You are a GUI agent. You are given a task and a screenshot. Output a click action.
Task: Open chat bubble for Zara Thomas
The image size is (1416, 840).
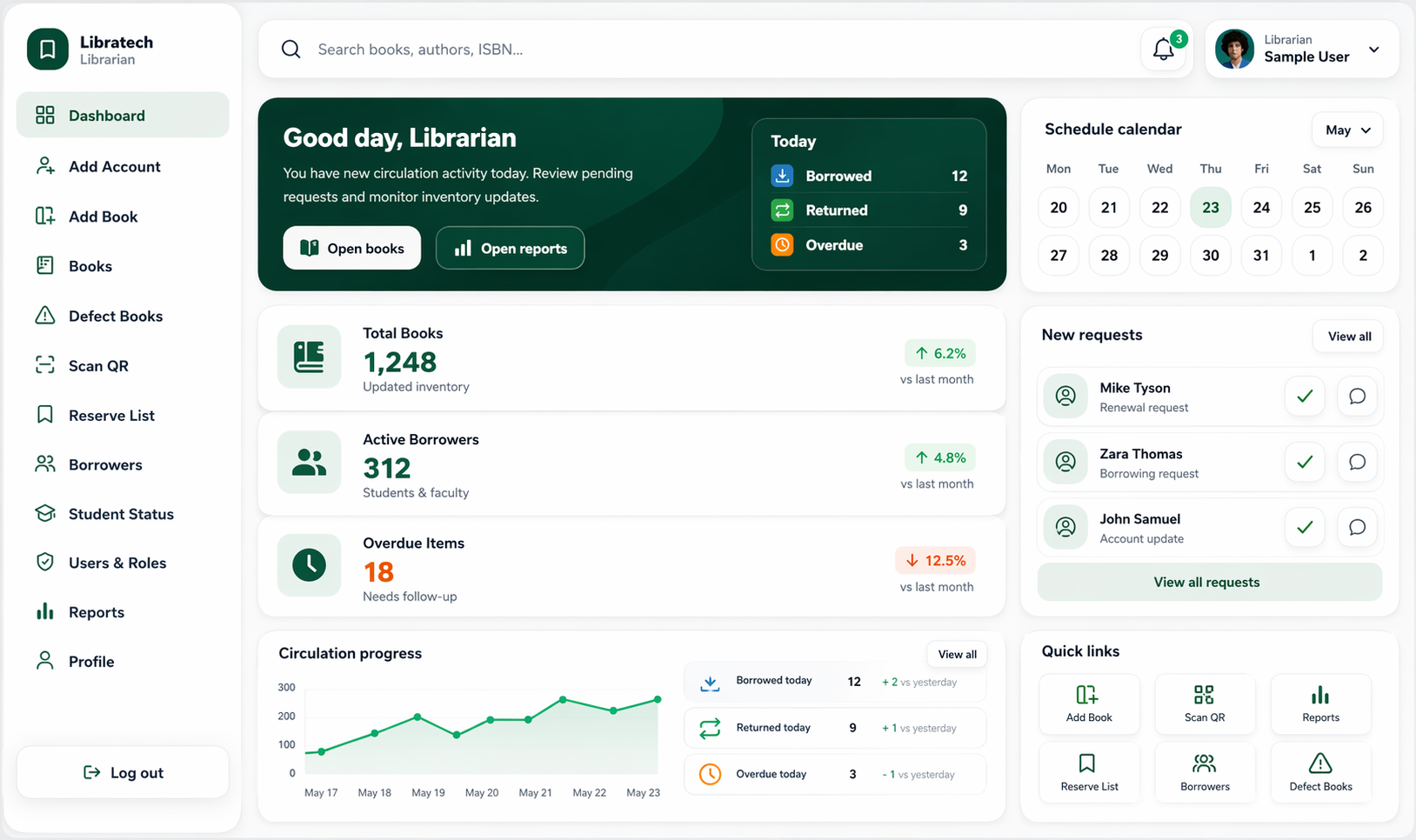click(1357, 462)
